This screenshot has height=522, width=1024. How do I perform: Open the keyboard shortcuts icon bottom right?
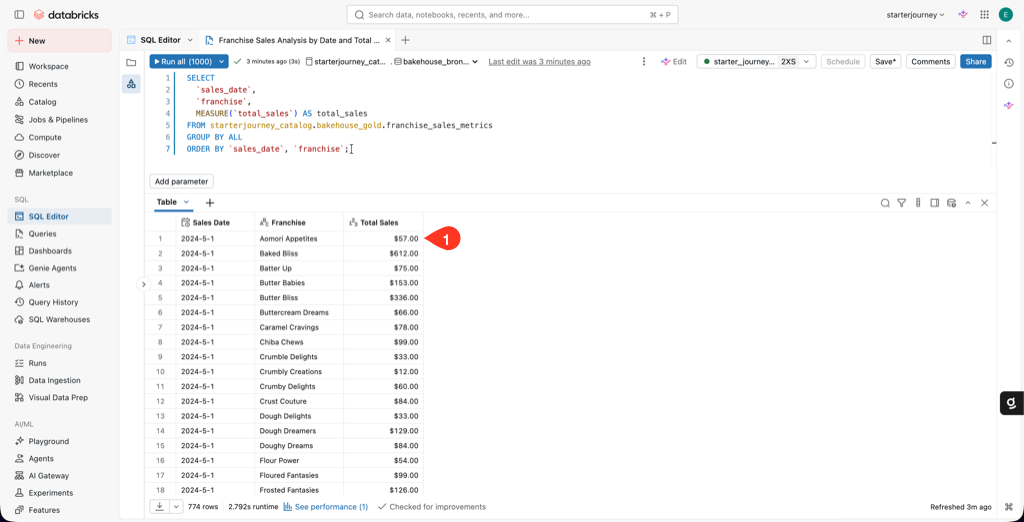tap(1008, 506)
